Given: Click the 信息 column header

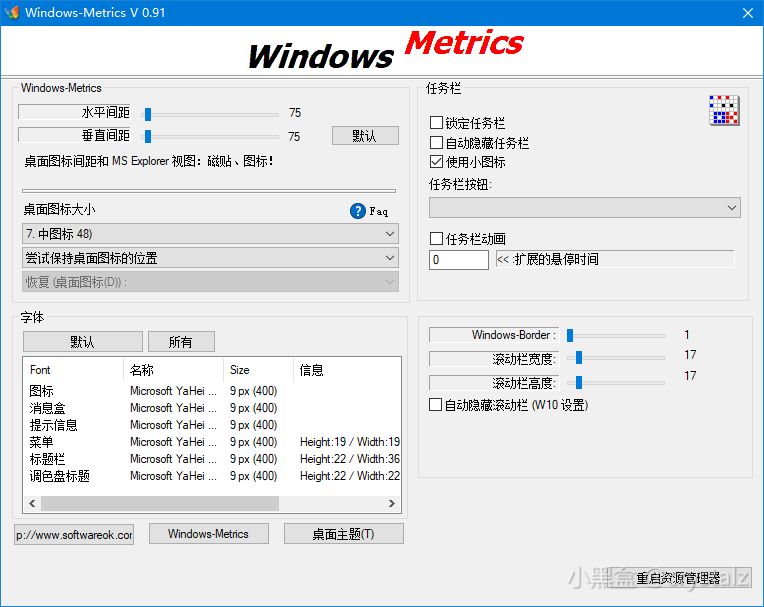Looking at the screenshot, I should tap(346, 370).
